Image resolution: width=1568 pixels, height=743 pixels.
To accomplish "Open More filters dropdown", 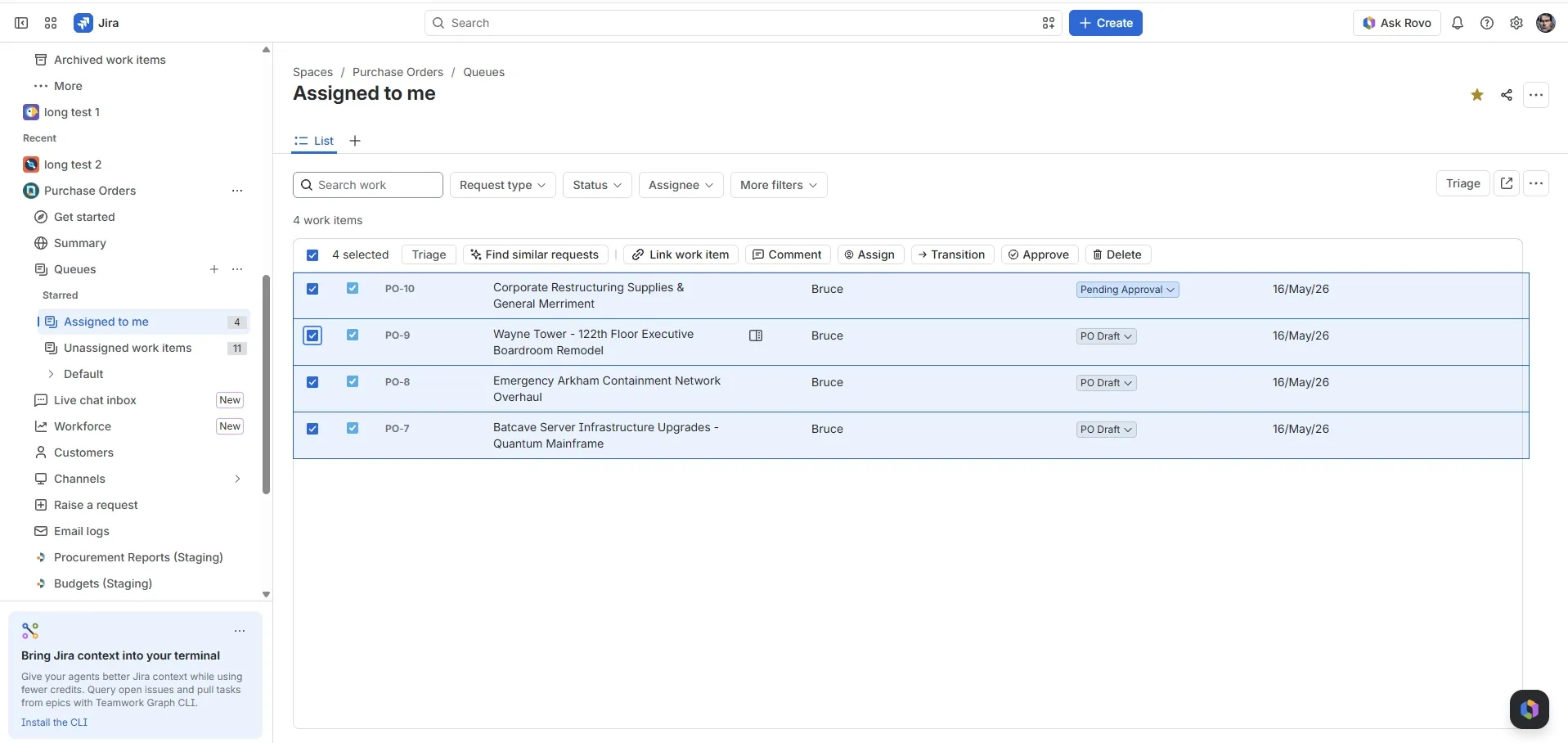I will click(779, 185).
